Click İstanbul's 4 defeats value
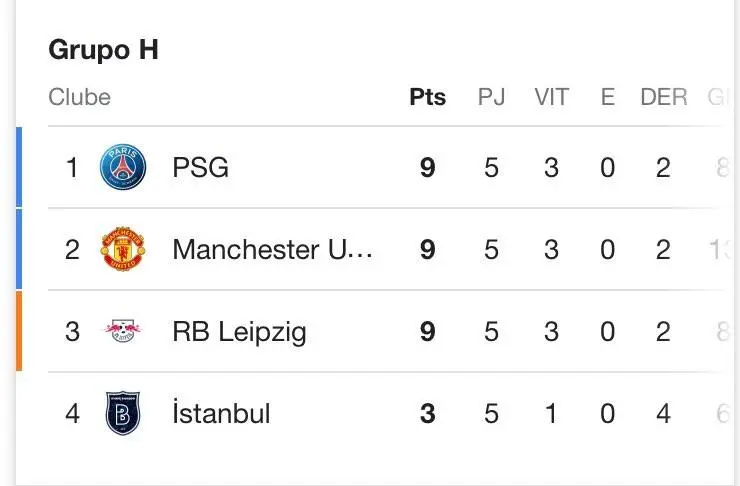 coord(663,413)
